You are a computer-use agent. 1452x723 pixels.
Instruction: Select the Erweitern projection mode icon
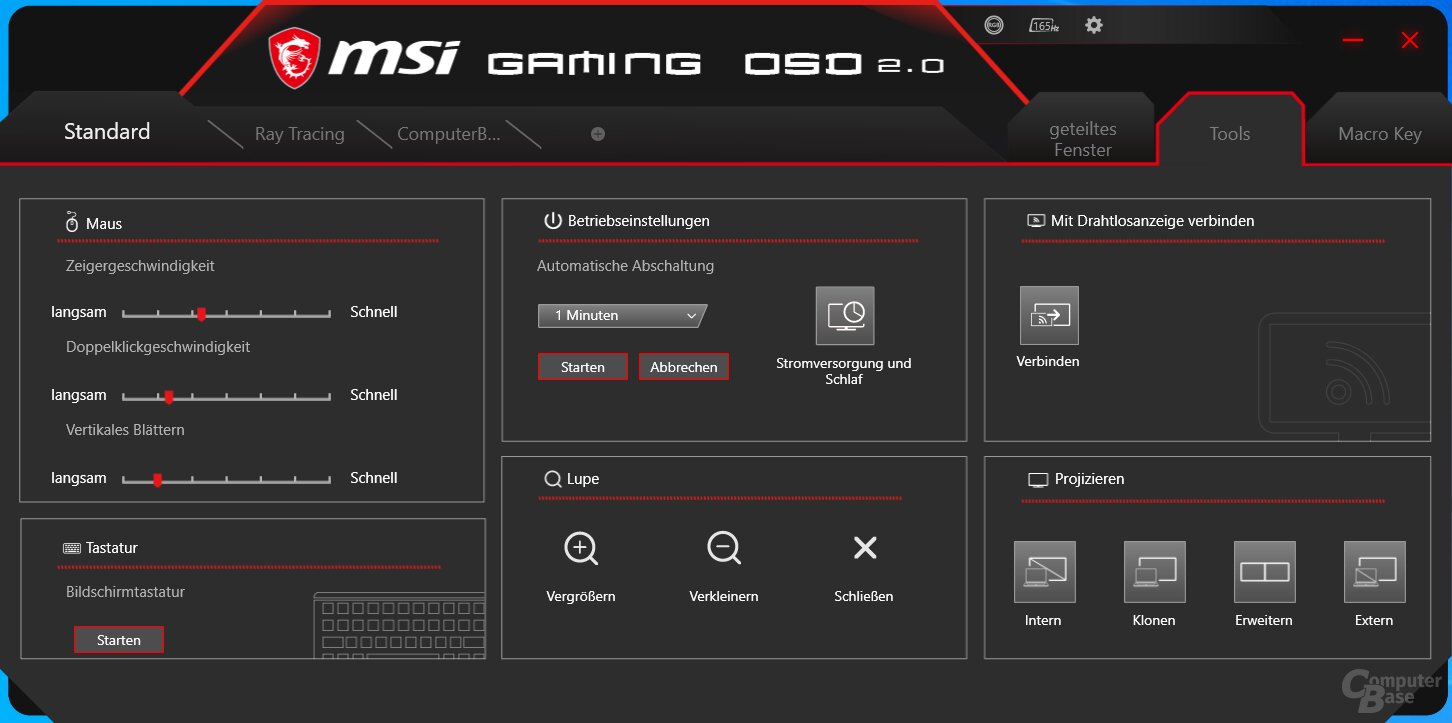click(1265, 572)
